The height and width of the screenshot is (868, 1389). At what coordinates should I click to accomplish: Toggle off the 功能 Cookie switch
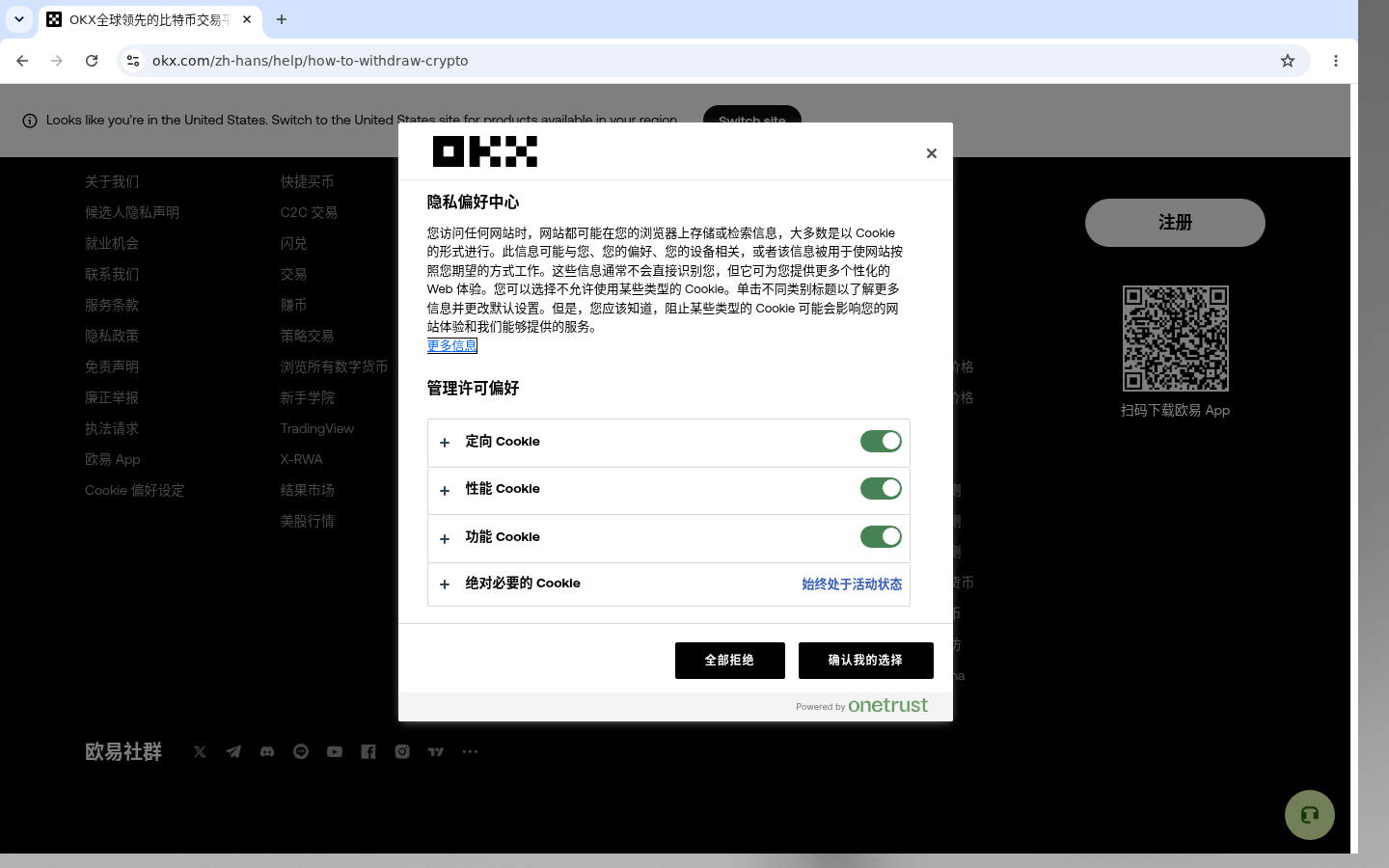point(881,536)
